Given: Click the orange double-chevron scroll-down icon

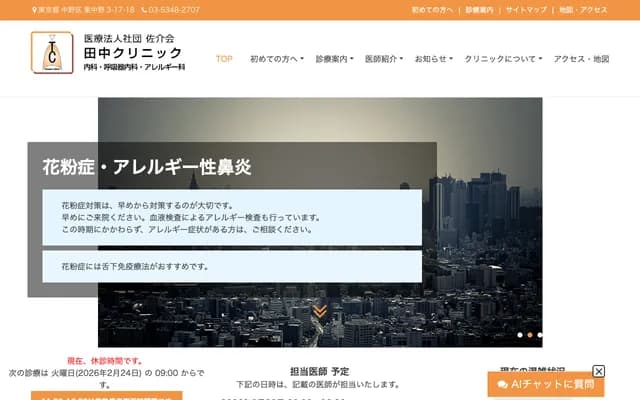Looking at the screenshot, I should coord(320,311).
